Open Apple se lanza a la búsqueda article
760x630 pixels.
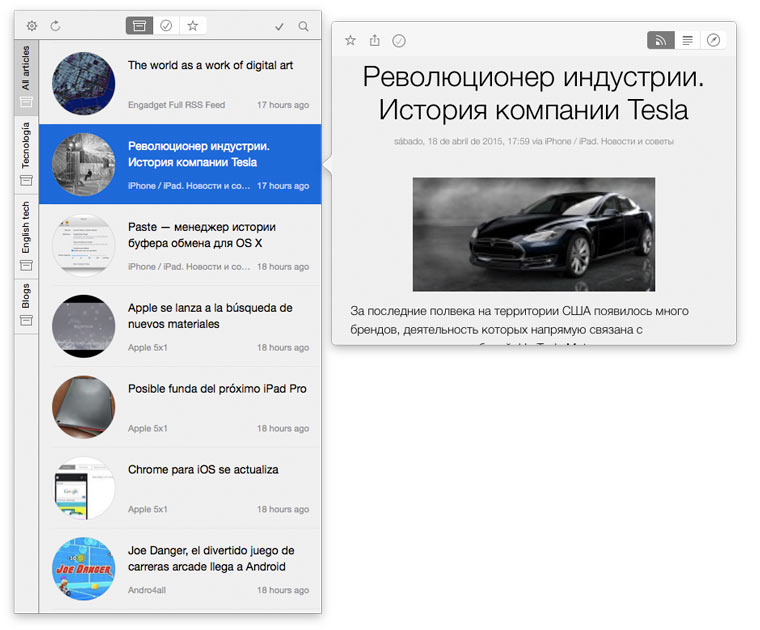point(180,326)
